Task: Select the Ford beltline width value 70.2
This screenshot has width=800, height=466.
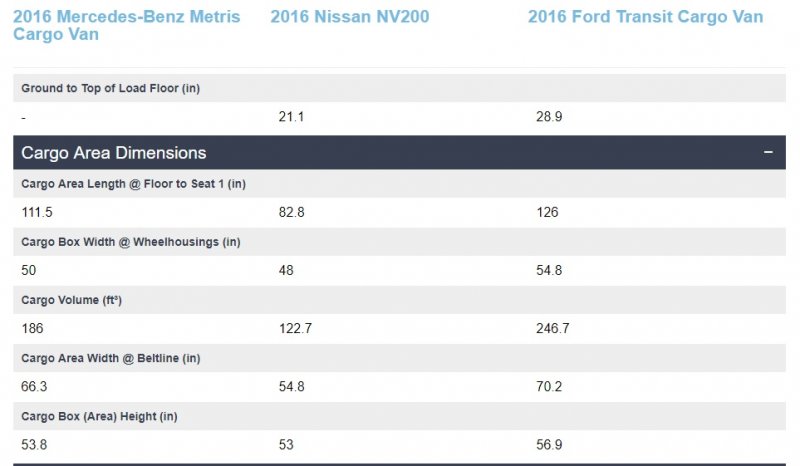Action: pyautogui.click(x=549, y=386)
